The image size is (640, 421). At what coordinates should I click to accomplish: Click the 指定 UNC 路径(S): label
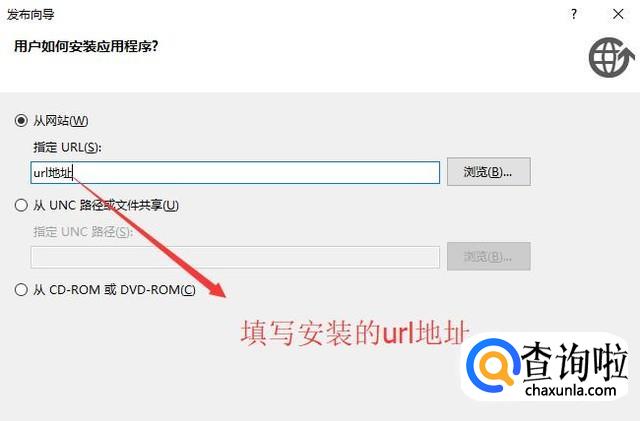pyautogui.click(x=83, y=232)
